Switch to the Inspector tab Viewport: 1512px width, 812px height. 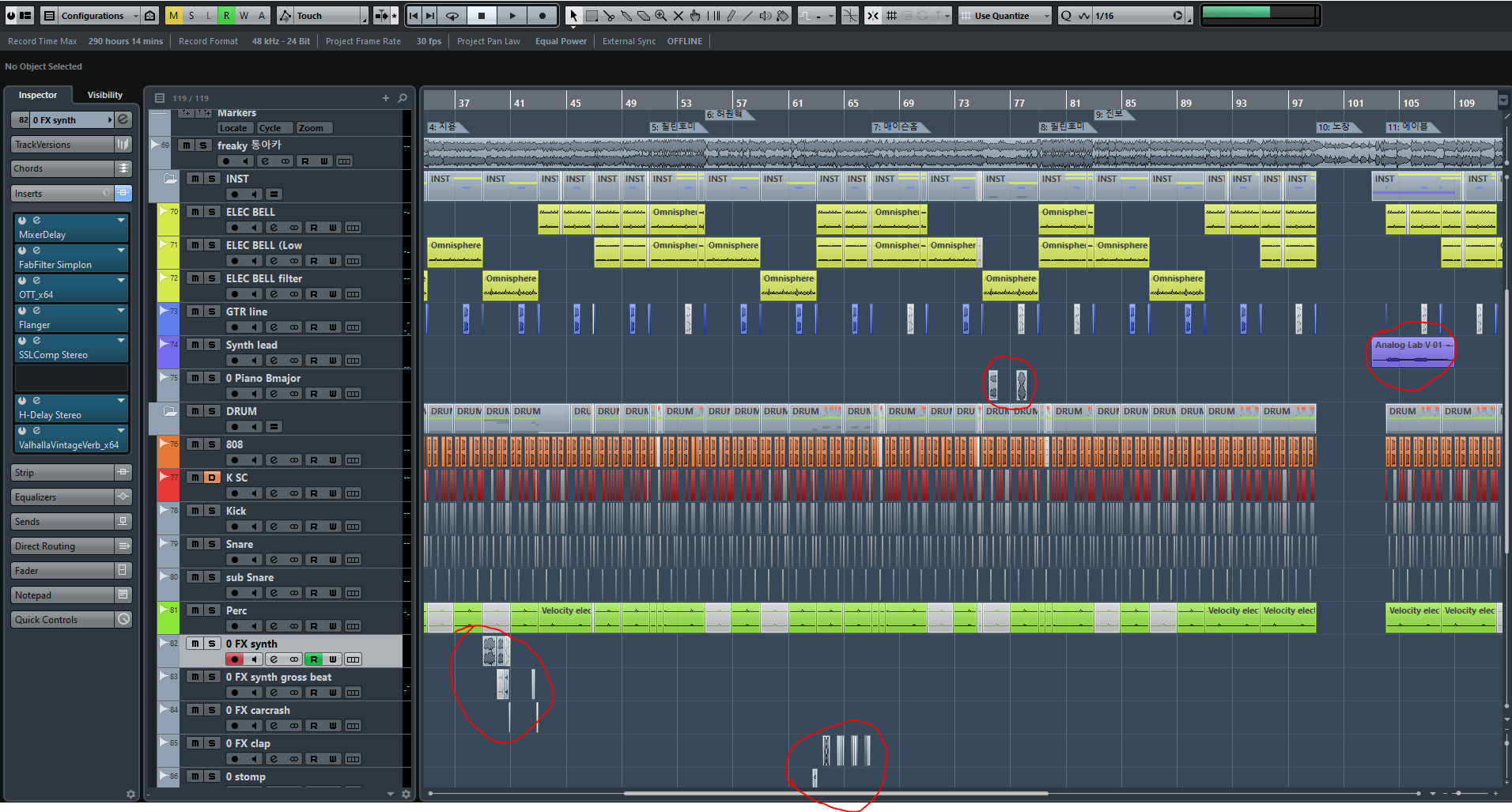point(38,95)
